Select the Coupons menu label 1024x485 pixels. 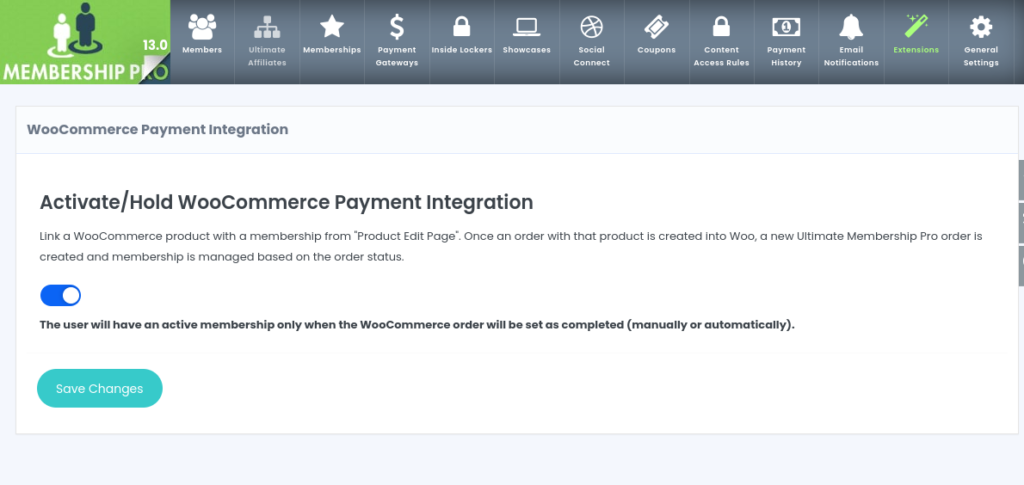(656, 50)
